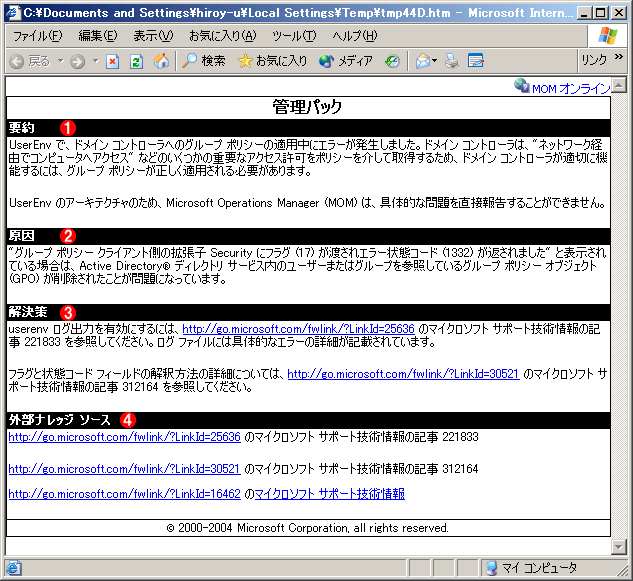Follow the マイクロソフト サポート技術情報 link
Image resolution: width=633 pixels, height=581 pixels.
[x=329, y=494]
